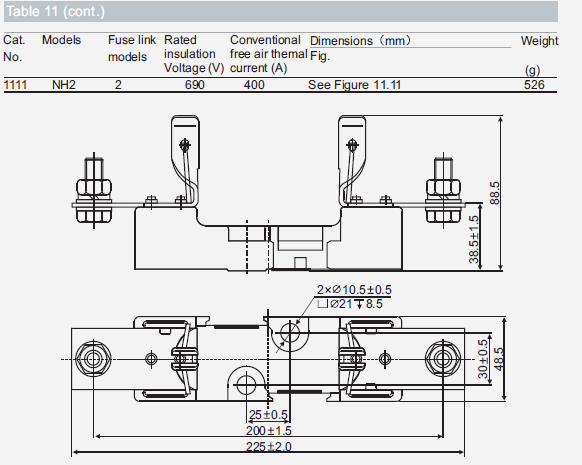Select the '526' weight value
The width and height of the screenshot is (582, 465).
(534, 85)
